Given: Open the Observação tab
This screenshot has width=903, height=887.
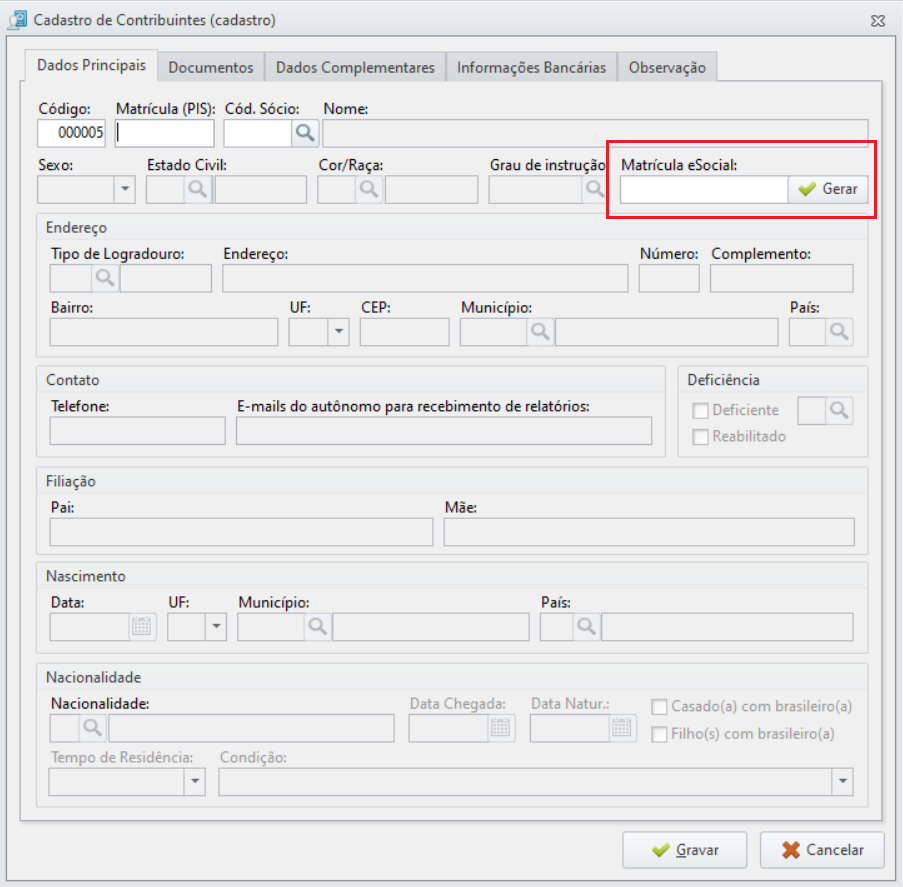Looking at the screenshot, I should (667, 67).
